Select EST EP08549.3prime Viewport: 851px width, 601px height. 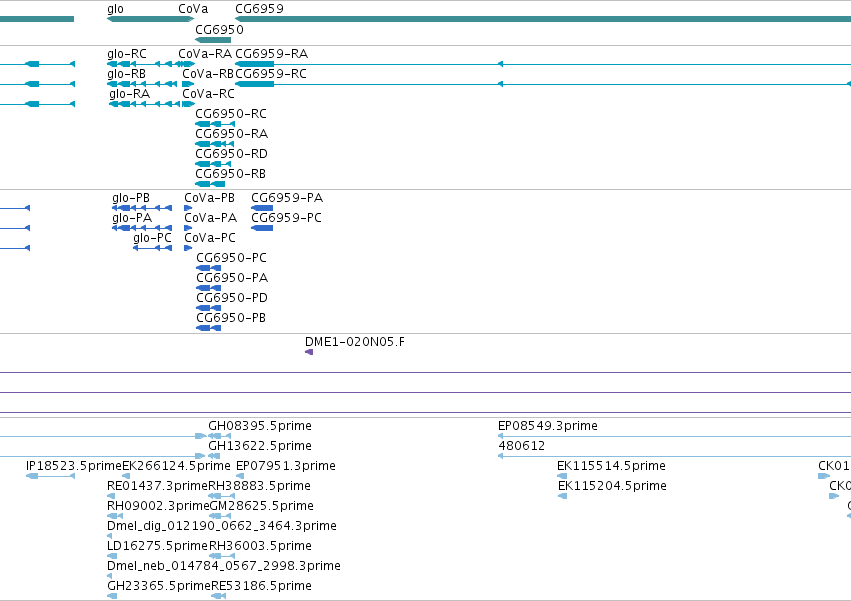coord(548,426)
